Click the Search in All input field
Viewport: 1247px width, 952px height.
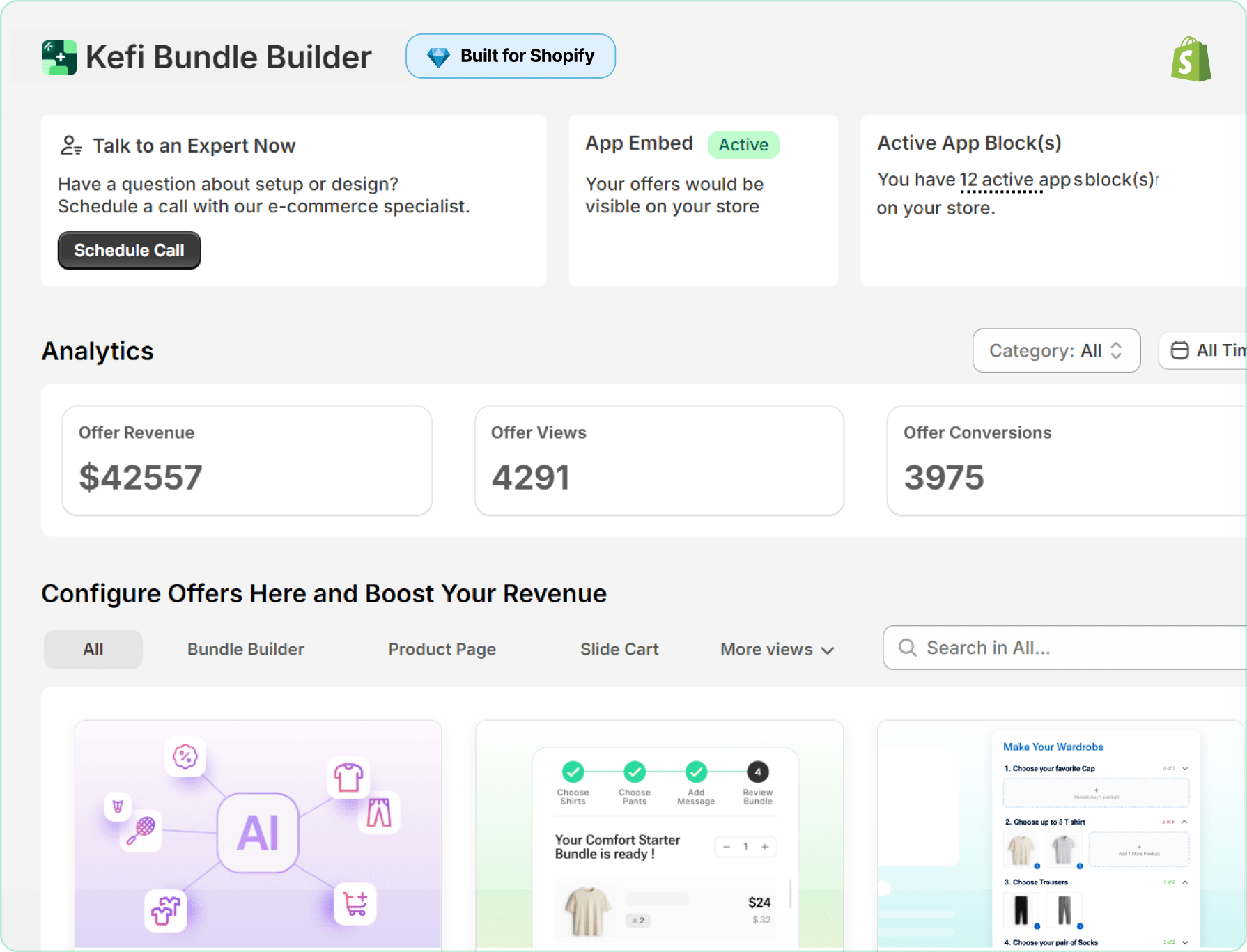(x=1064, y=648)
